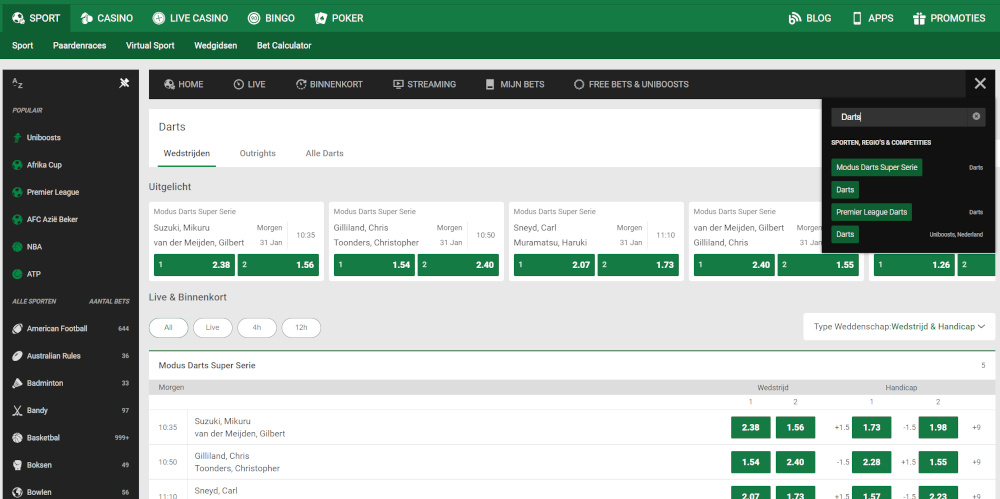Clear the search field with x icon
The height and width of the screenshot is (499, 1000).
pos(976,117)
